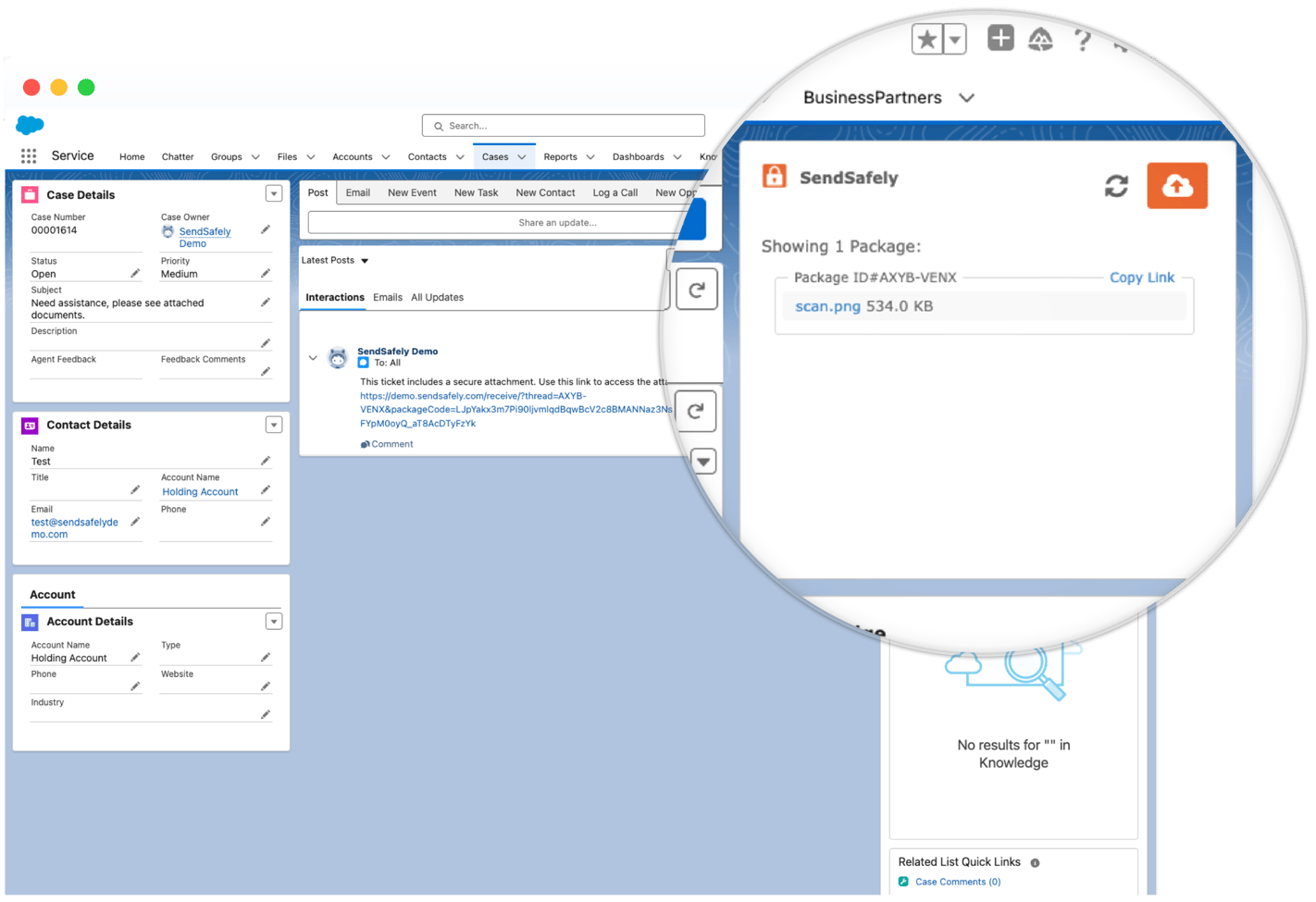
Task: Open the Trailhead help icon
Action: [1040, 39]
